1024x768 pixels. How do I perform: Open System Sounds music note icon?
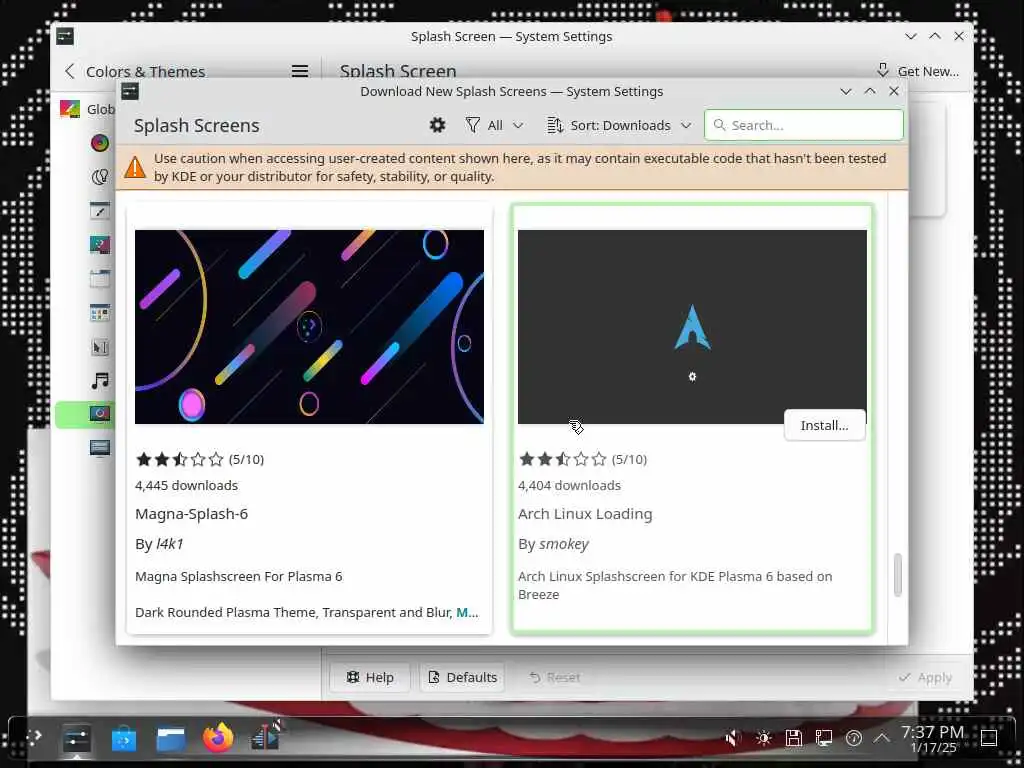100,380
